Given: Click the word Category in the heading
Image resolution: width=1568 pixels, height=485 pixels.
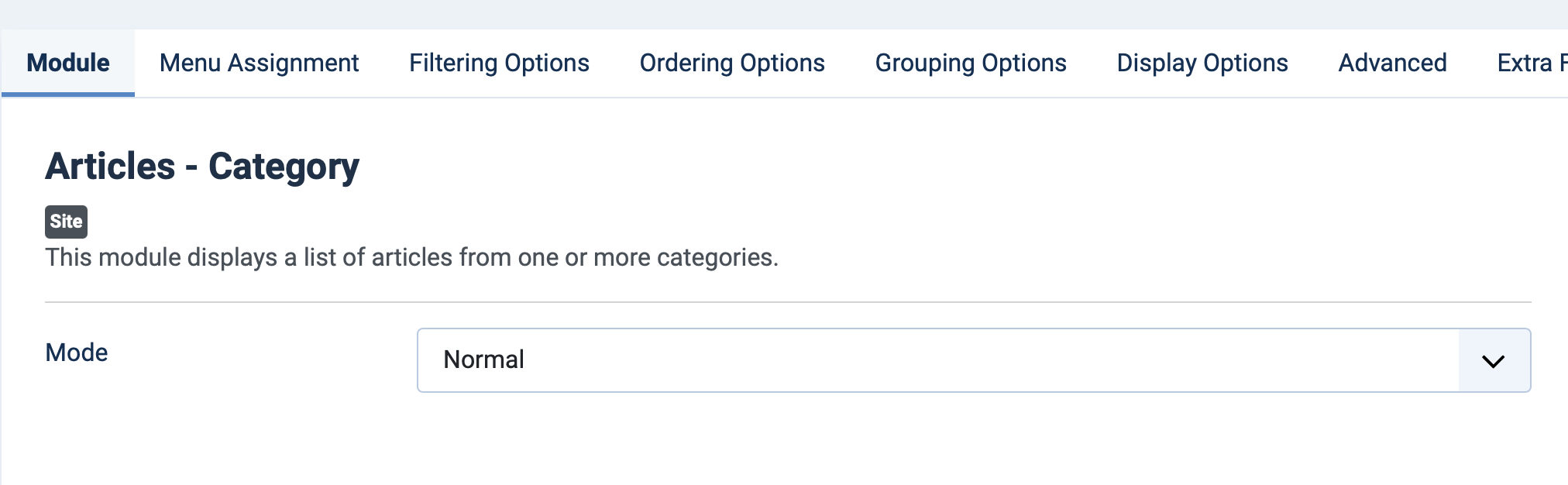Looking at the screenshot, I should (284, 167).
